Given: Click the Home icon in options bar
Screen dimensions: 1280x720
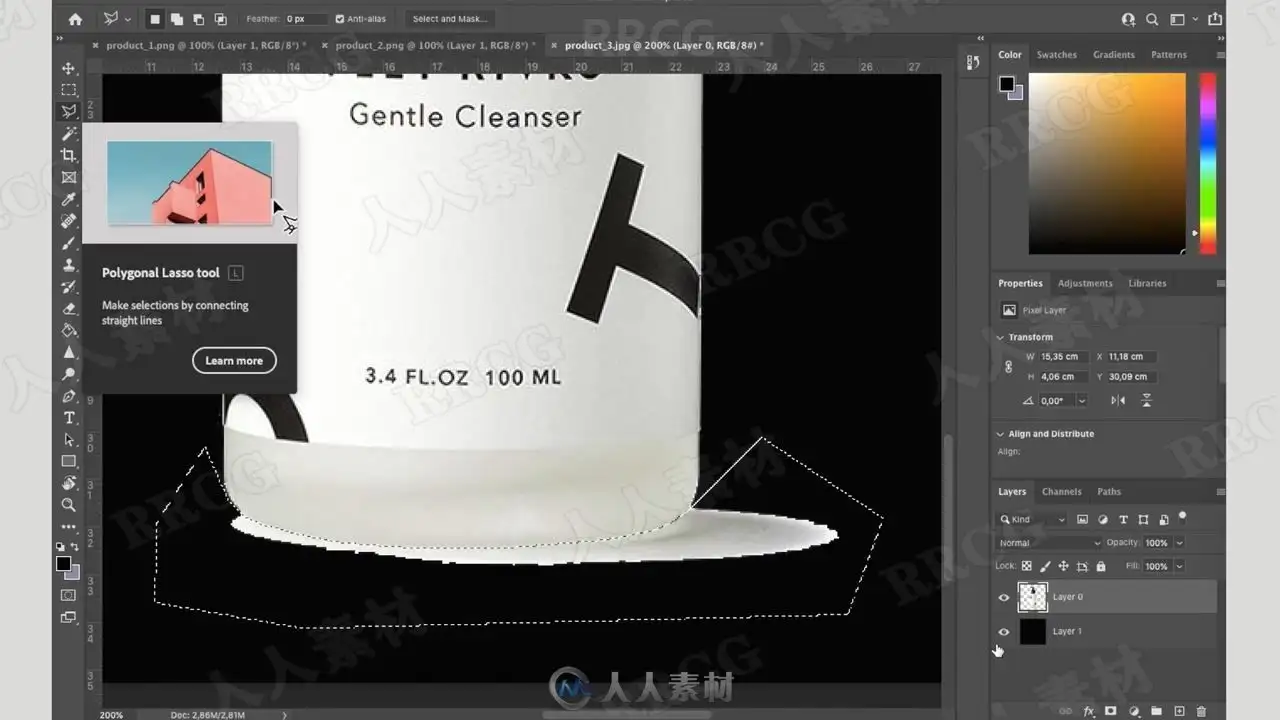Looking at the screenshot, I should coord(75,19).
